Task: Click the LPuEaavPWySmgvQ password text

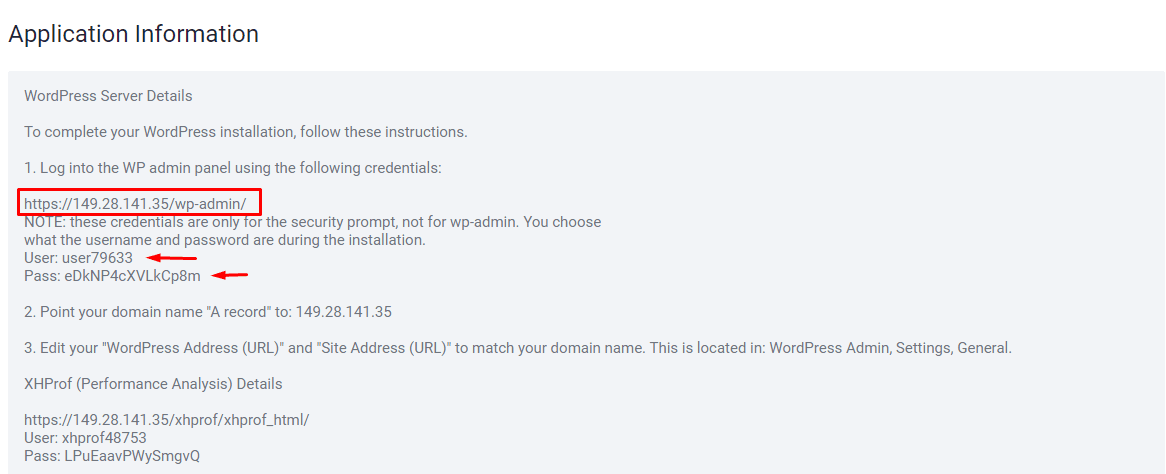Action: [132, 455]
